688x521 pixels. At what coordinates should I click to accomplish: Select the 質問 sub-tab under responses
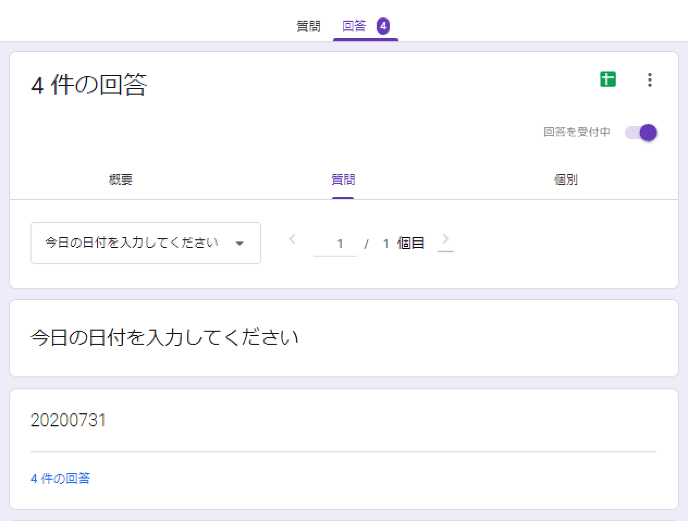343,180
